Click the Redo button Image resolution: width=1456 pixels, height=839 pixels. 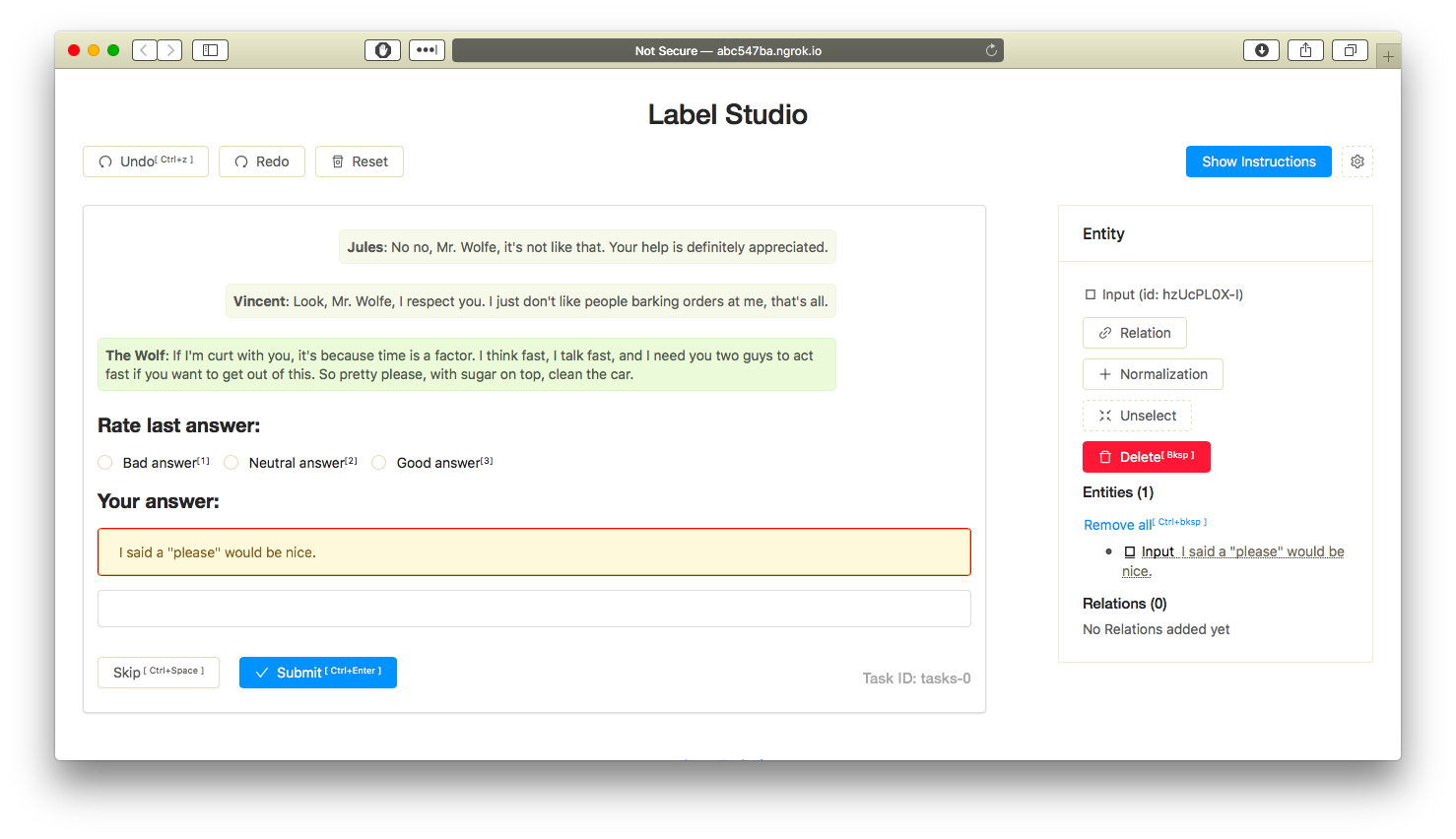coord(262,161)
